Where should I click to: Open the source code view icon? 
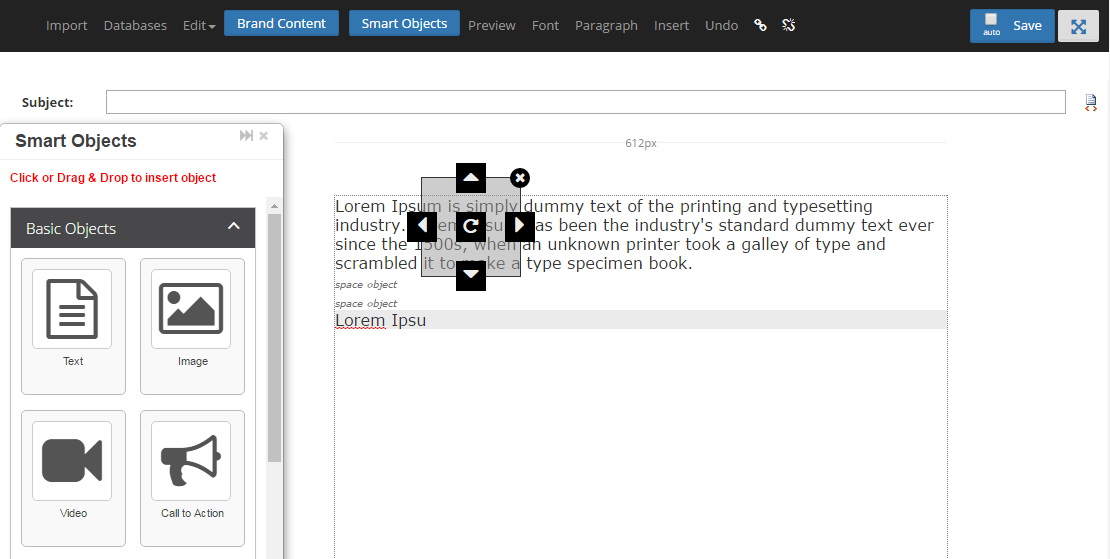click(1091, 102)
